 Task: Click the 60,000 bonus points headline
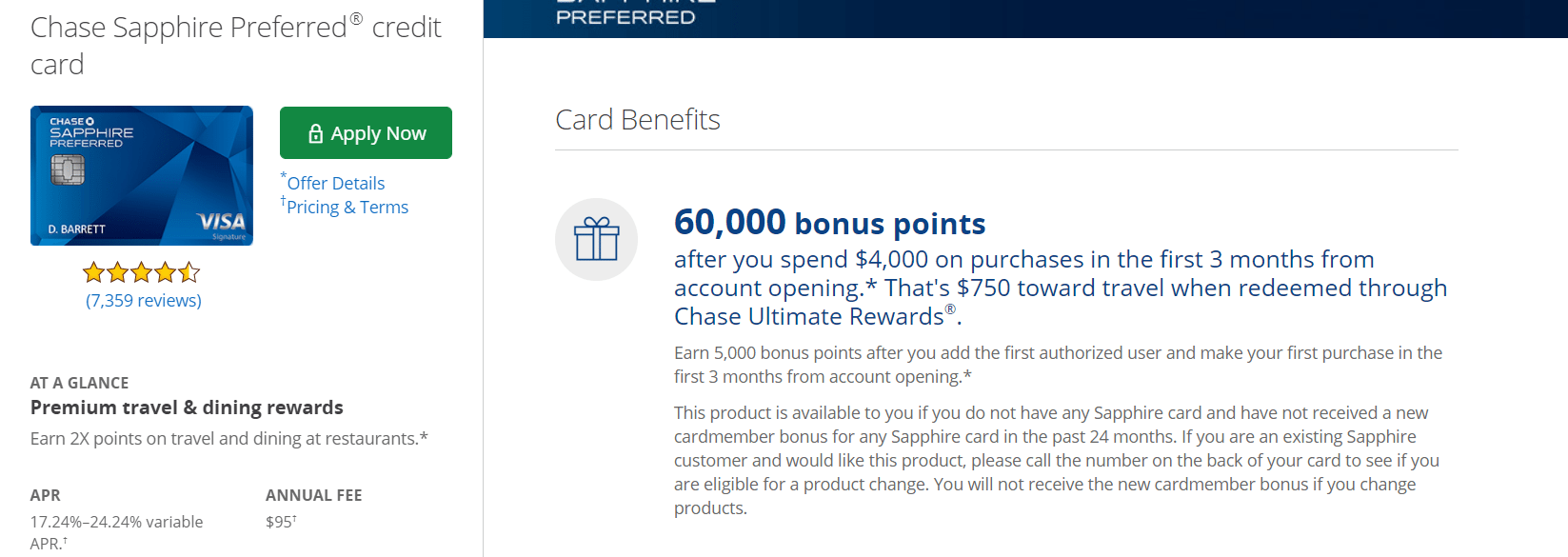click(x=829, y=223)
